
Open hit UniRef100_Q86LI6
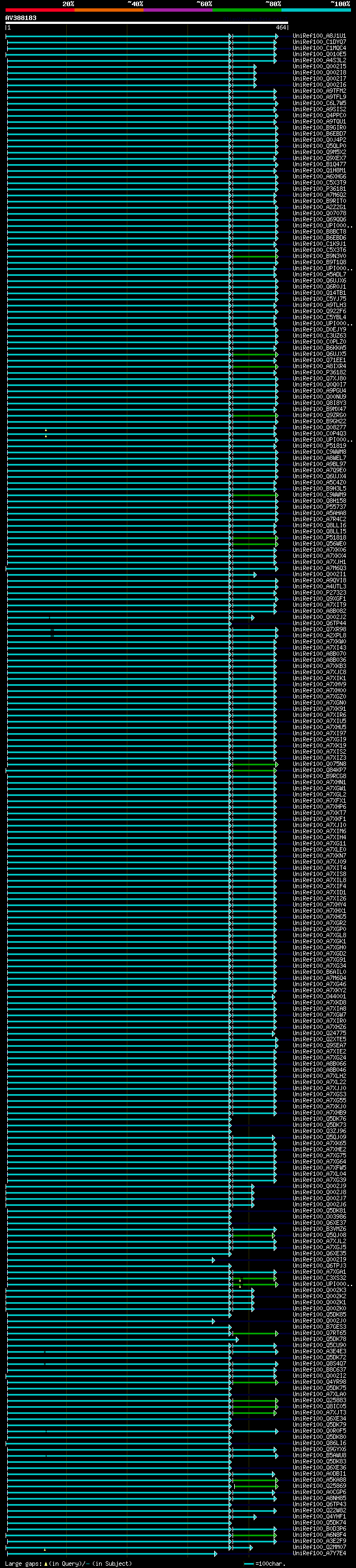click(x=319, y=1443)
